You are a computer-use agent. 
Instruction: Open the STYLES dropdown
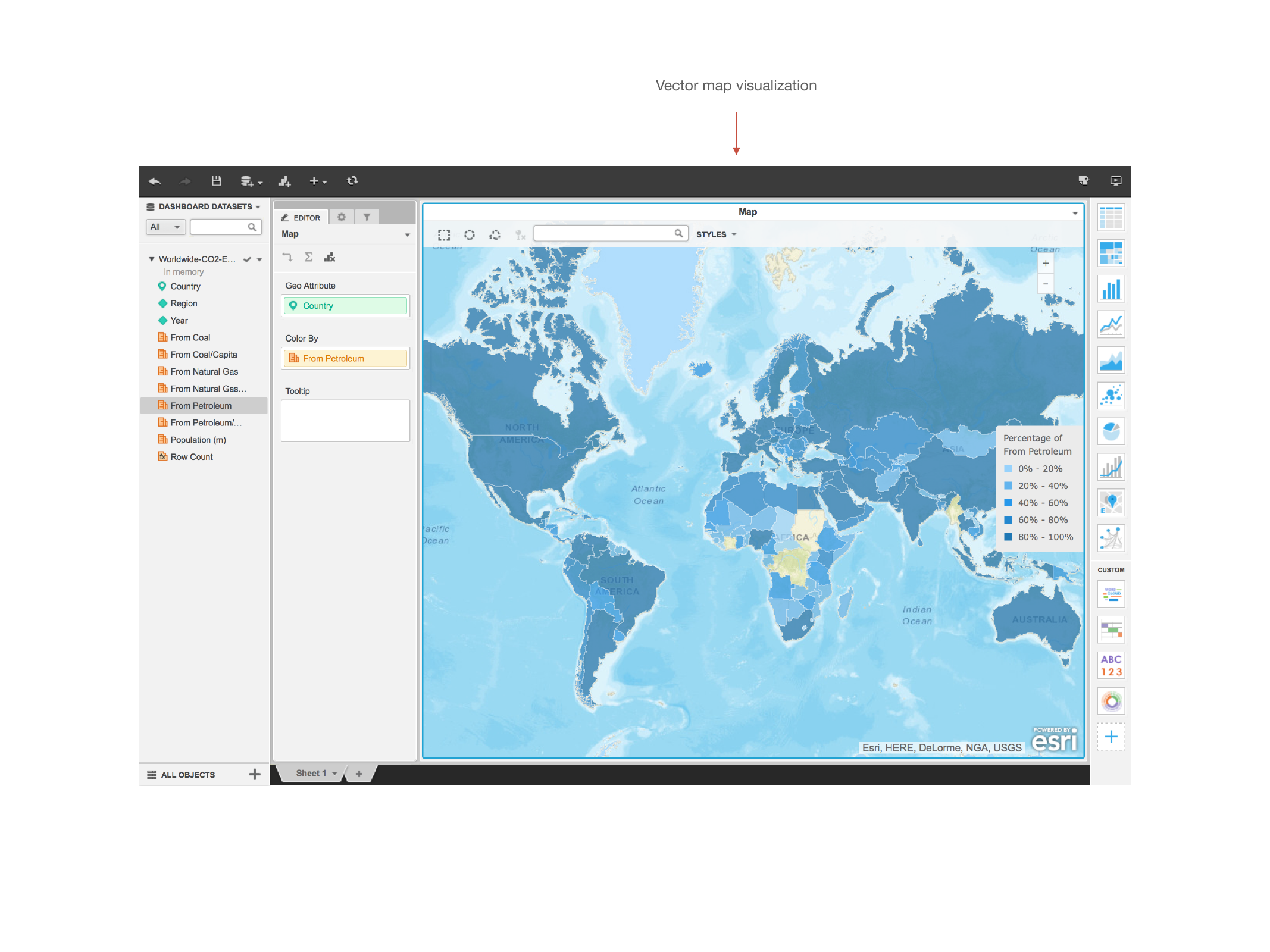coord(716,234)
